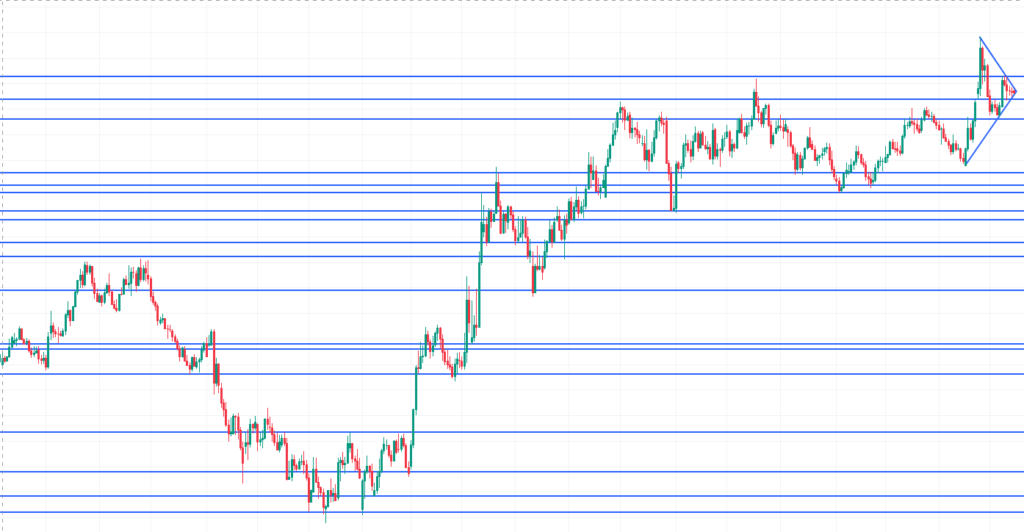Viewport: 1024px width, 532px height.
Task: Select the bottommost blue horizontal line
Action: coord(500,513)
